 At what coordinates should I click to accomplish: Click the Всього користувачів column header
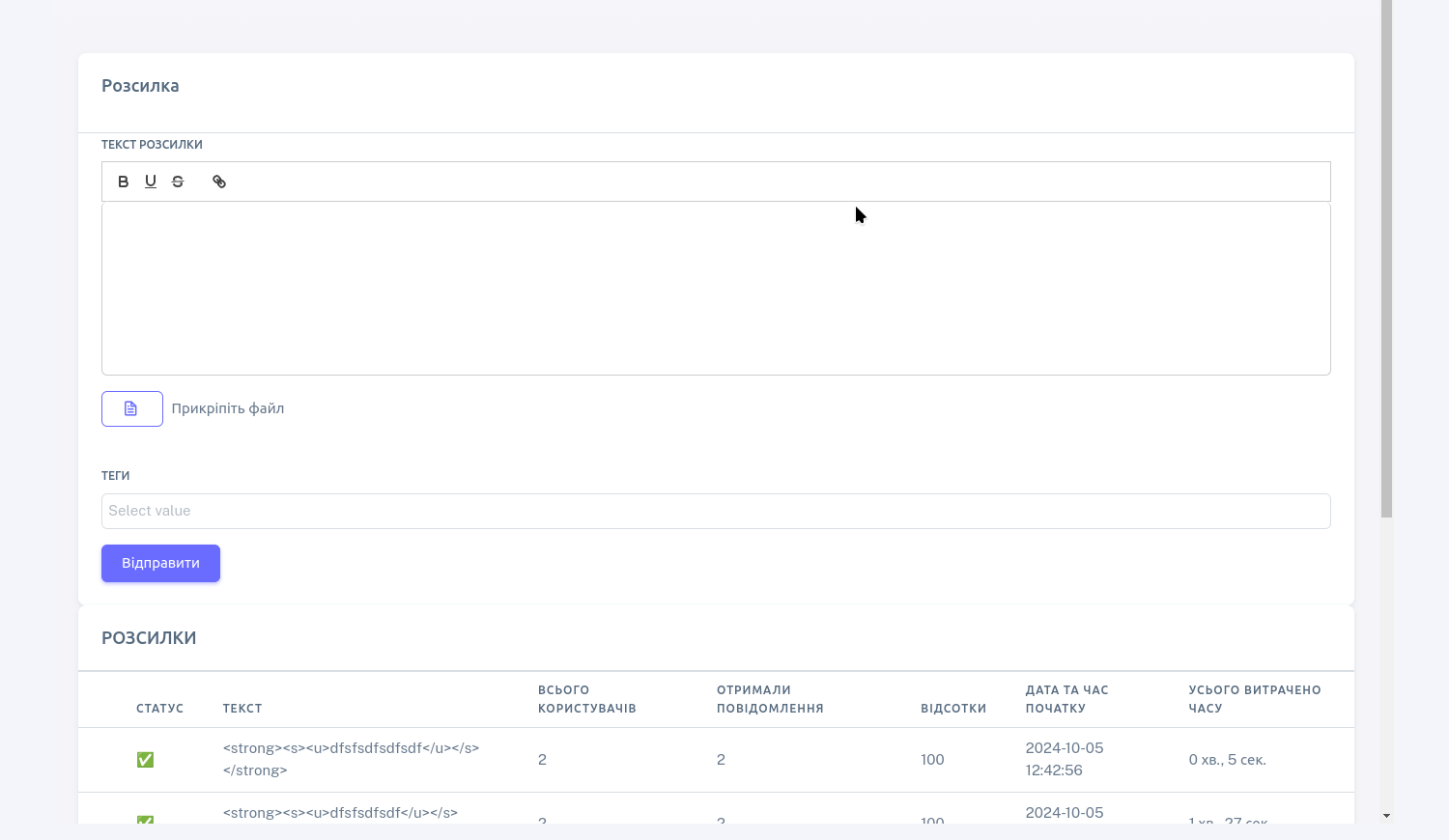[x=586, y=699]
